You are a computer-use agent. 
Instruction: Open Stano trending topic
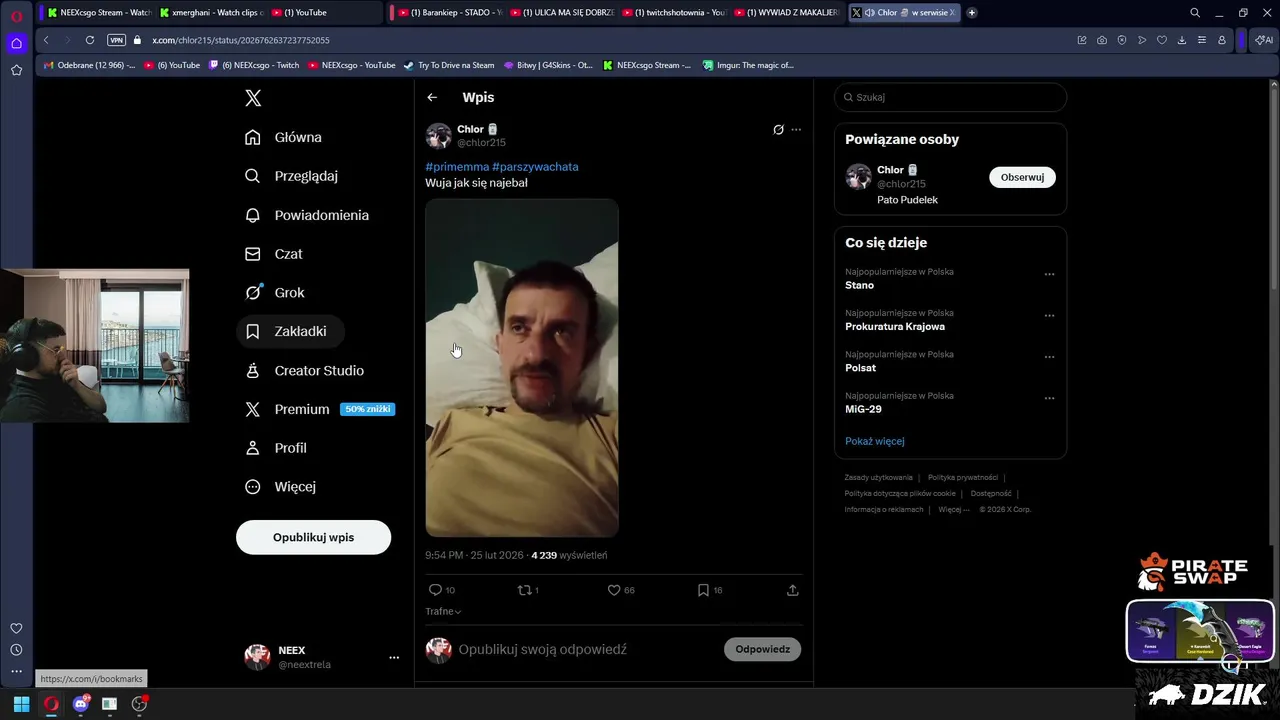pyautogui.click(x=859, y=285)
